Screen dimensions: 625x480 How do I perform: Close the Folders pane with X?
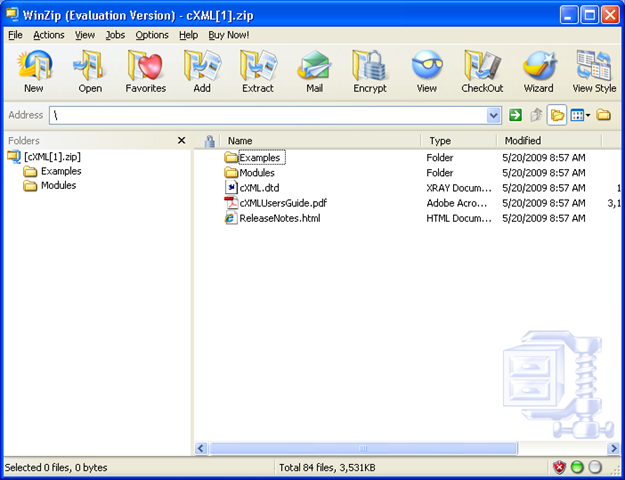pos(181,140)
